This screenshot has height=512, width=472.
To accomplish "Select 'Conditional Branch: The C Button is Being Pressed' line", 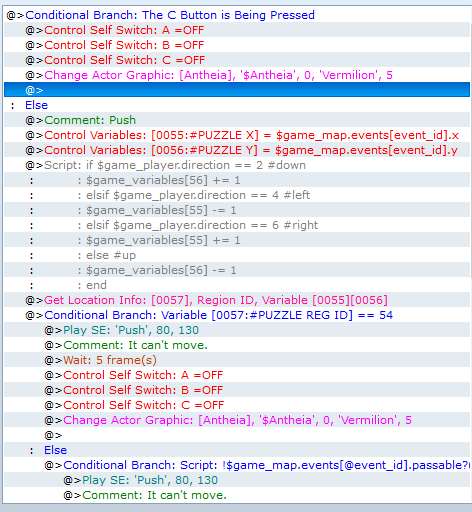I will [237, 15].
